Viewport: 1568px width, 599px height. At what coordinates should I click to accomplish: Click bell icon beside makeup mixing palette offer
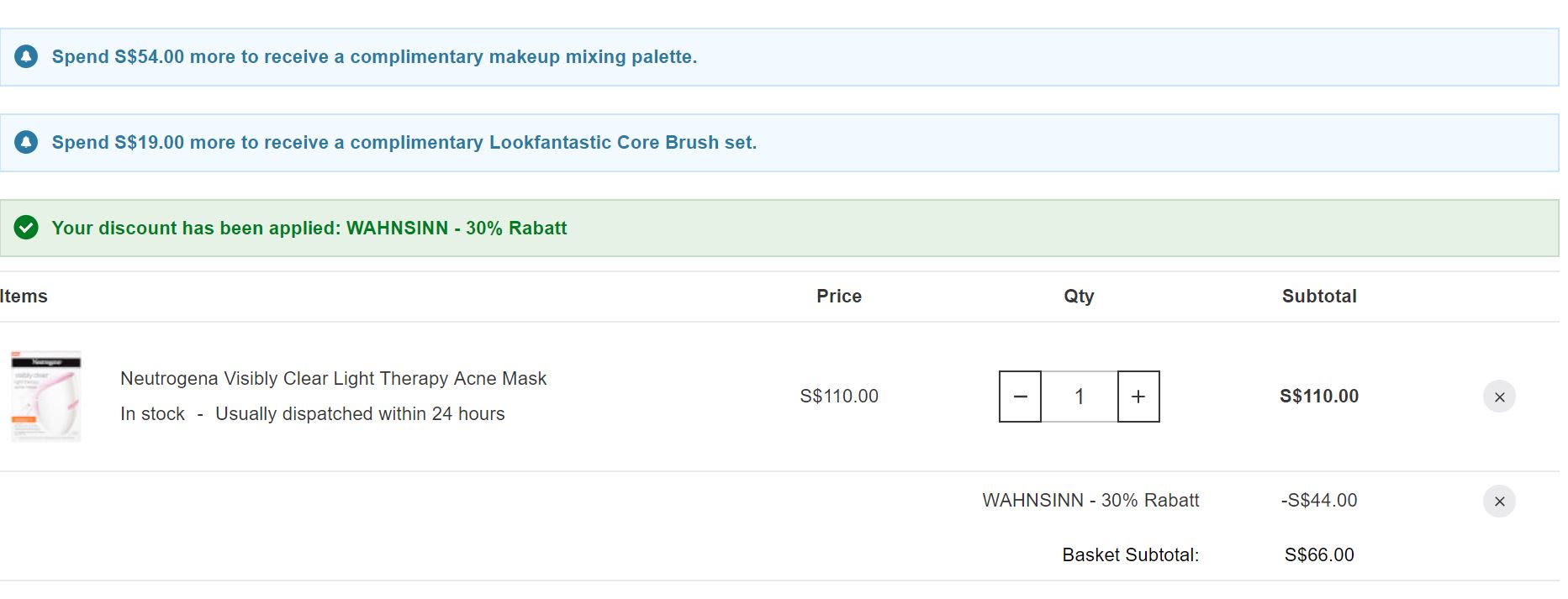coord(26,57)
